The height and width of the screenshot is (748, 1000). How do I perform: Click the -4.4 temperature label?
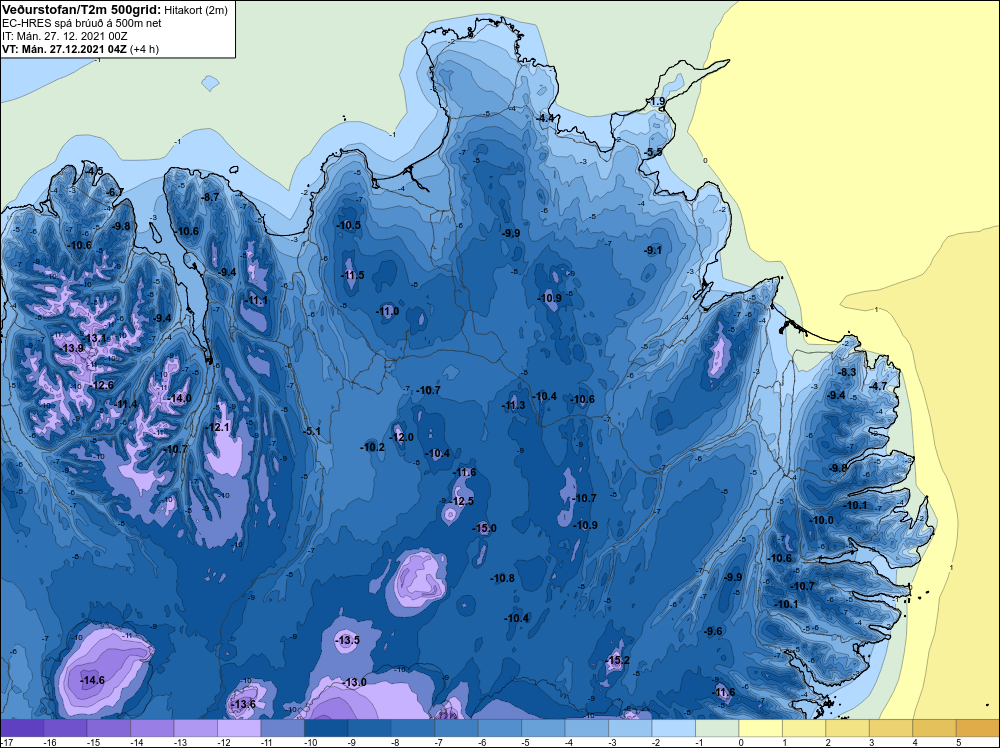pos(545,118)
